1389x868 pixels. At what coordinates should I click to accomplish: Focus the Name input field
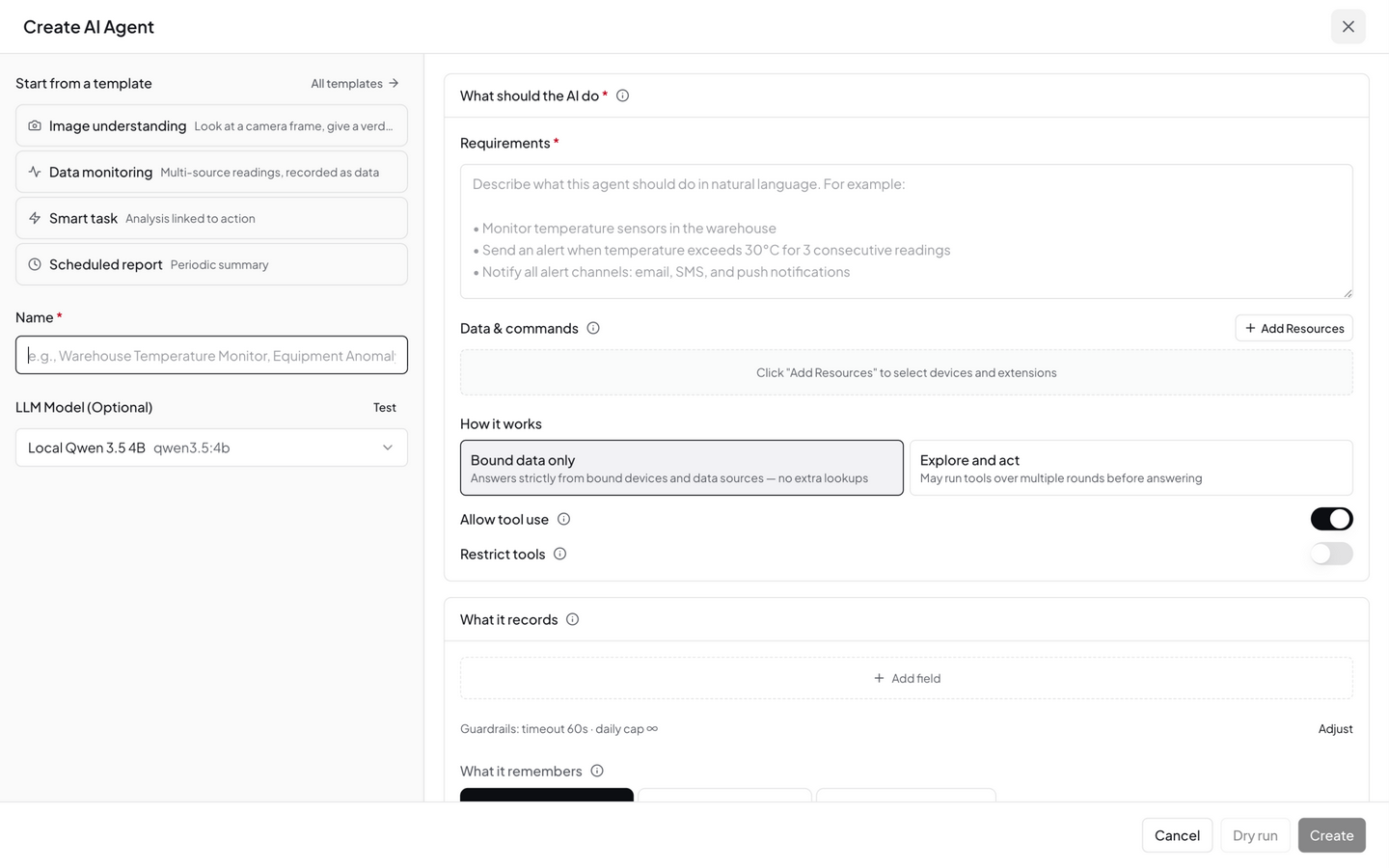tap(211, 355)
